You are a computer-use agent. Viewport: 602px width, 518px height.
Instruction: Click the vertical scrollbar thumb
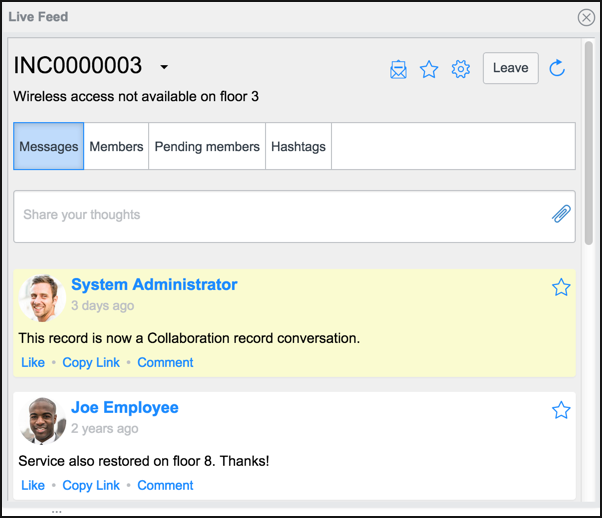(588, 143)
